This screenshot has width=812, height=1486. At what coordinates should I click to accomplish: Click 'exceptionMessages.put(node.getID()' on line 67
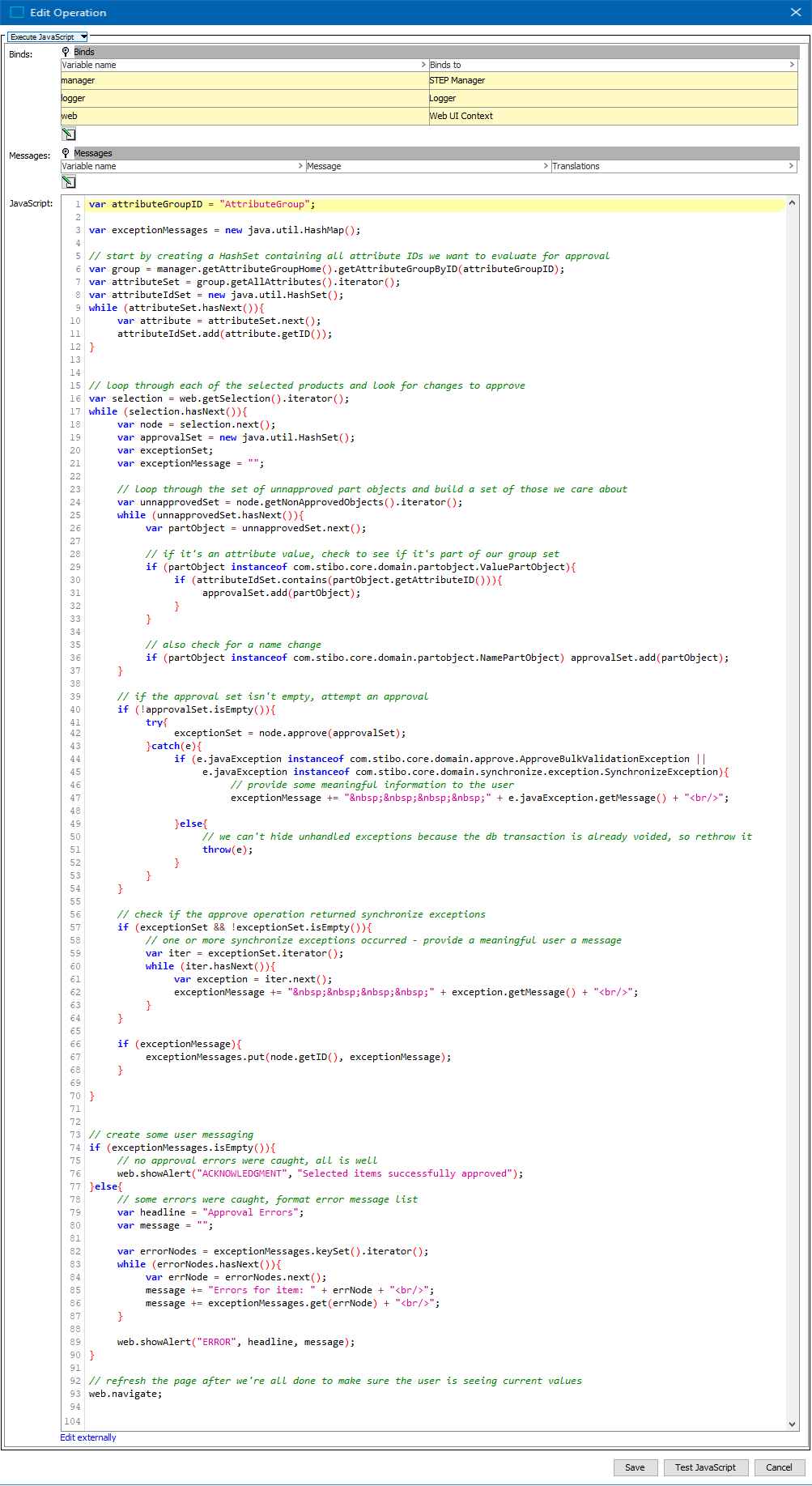pos(298,1057)
